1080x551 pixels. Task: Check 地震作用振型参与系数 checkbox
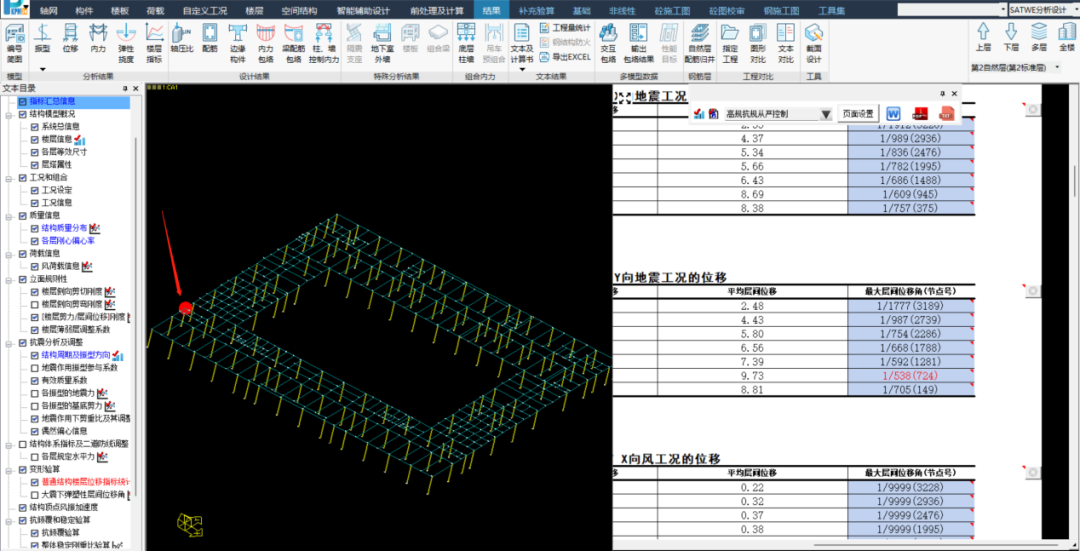(35, 368)
